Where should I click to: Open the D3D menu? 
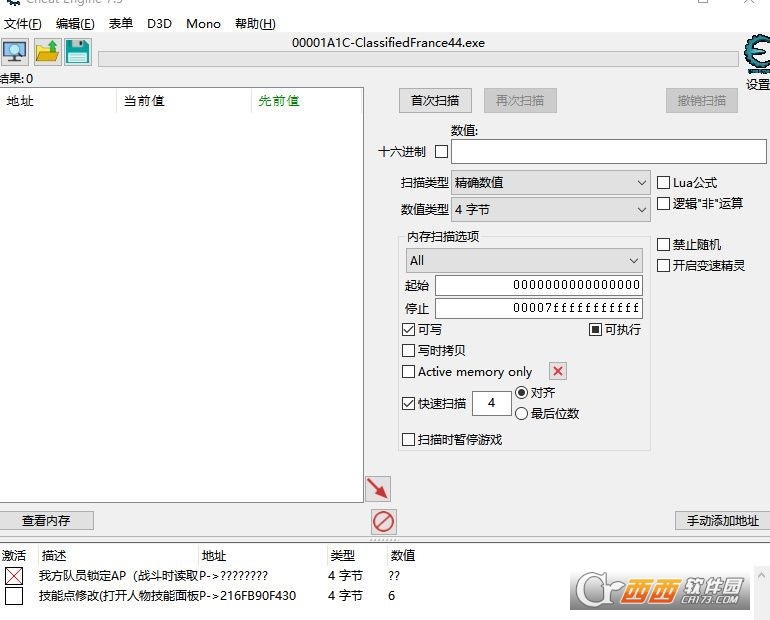pos(160,24)
